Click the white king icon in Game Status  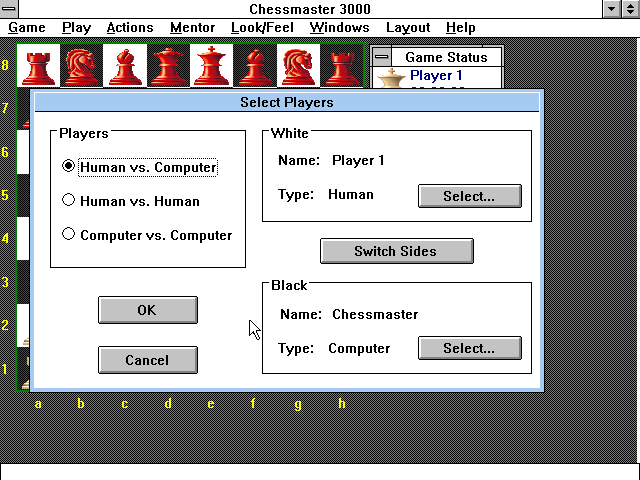point(391,78)
